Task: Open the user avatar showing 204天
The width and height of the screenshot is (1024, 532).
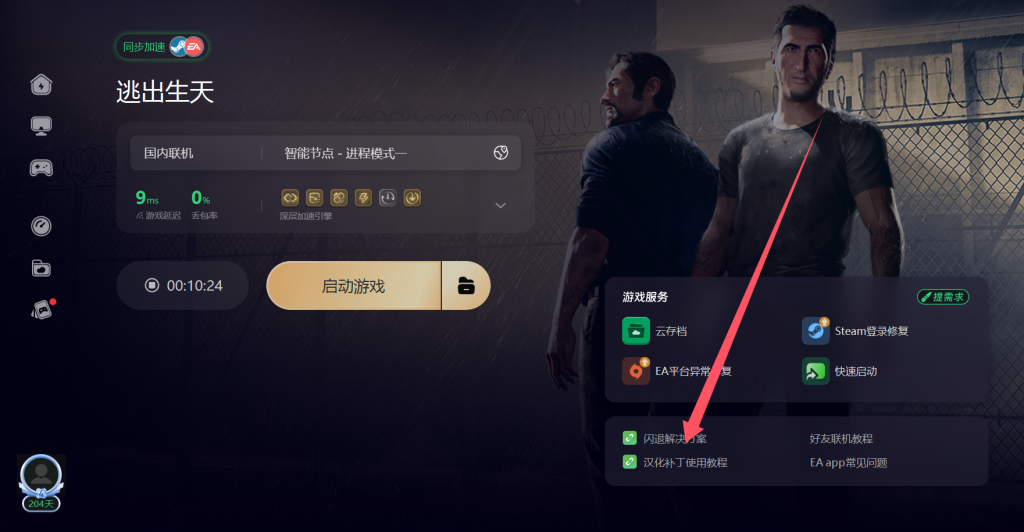Action: coord(41,483)
